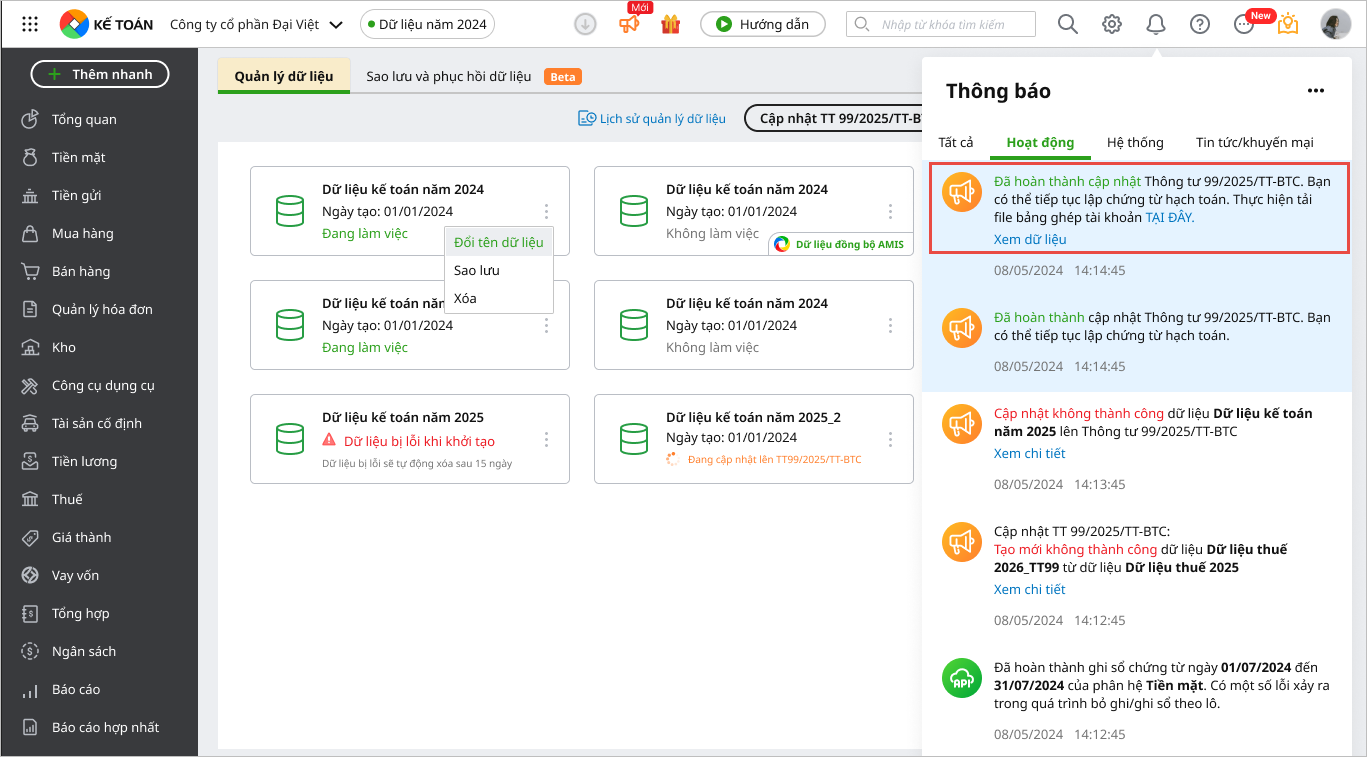Select Đổi tên dữ liệu menu option
Screen dimensions: 1367x757
pyautogui.click(x=498, y=242)
